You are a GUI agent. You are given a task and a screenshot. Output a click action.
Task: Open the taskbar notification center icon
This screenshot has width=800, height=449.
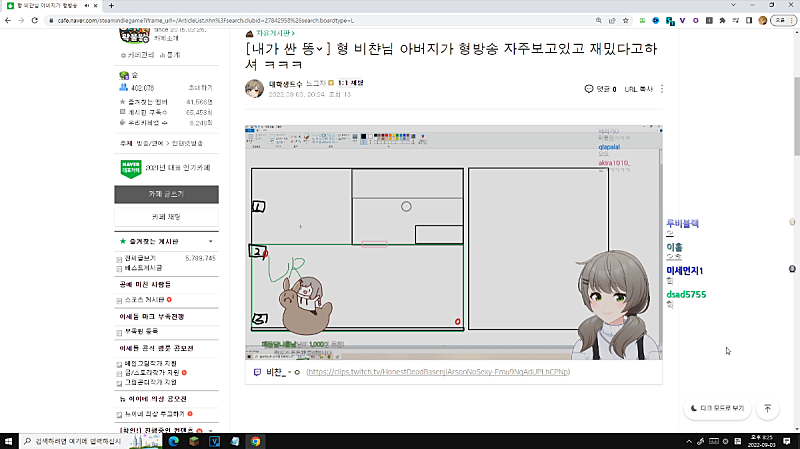[787, 441]
